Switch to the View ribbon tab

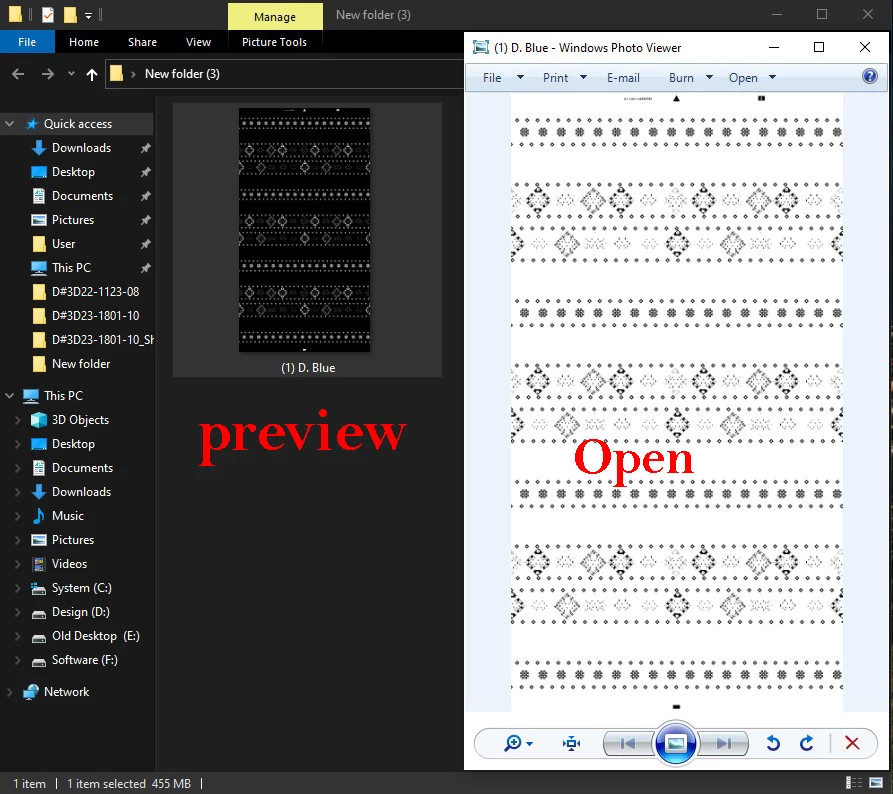[198, 42]
